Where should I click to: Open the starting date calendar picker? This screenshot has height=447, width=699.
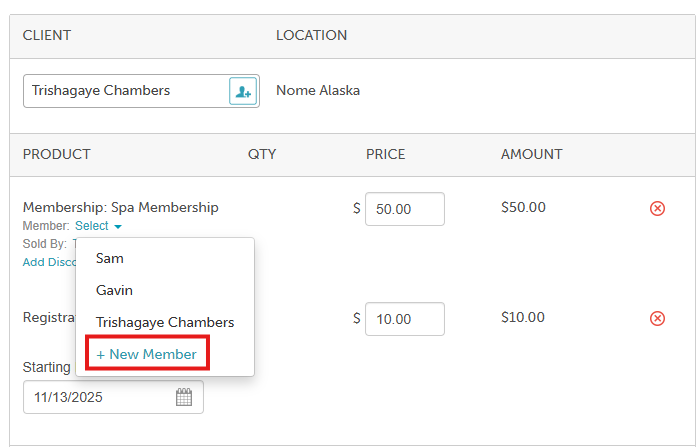(x=184, y=397)
